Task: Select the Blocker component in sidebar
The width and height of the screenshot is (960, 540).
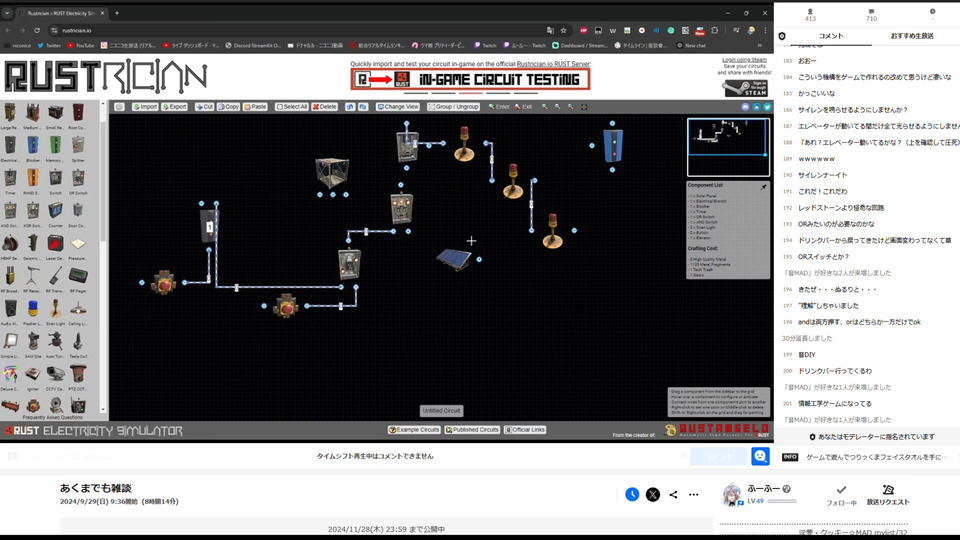Action: pos(32,147)
